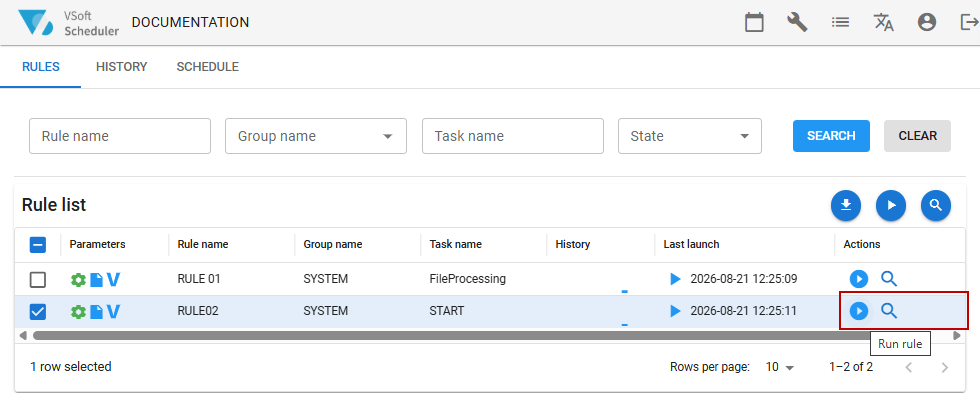The width and height of the screenshot is (980, 393).
Task: Click the round run button above rule list
Action: pos(891,206)
